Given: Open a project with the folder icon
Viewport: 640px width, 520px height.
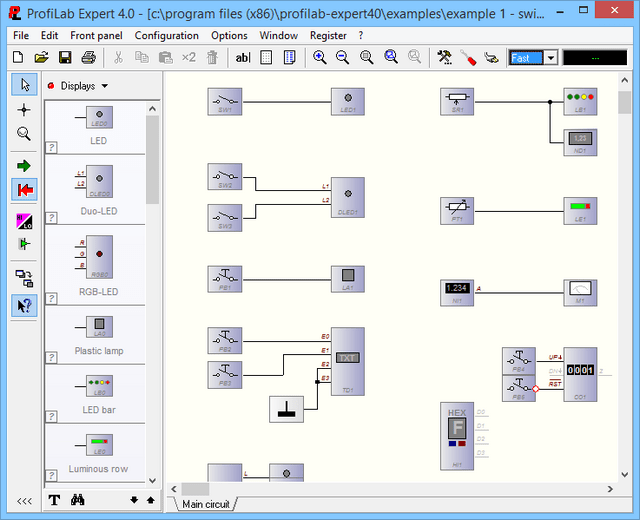Looking at the screenshot, I should (x=41, y=57).
